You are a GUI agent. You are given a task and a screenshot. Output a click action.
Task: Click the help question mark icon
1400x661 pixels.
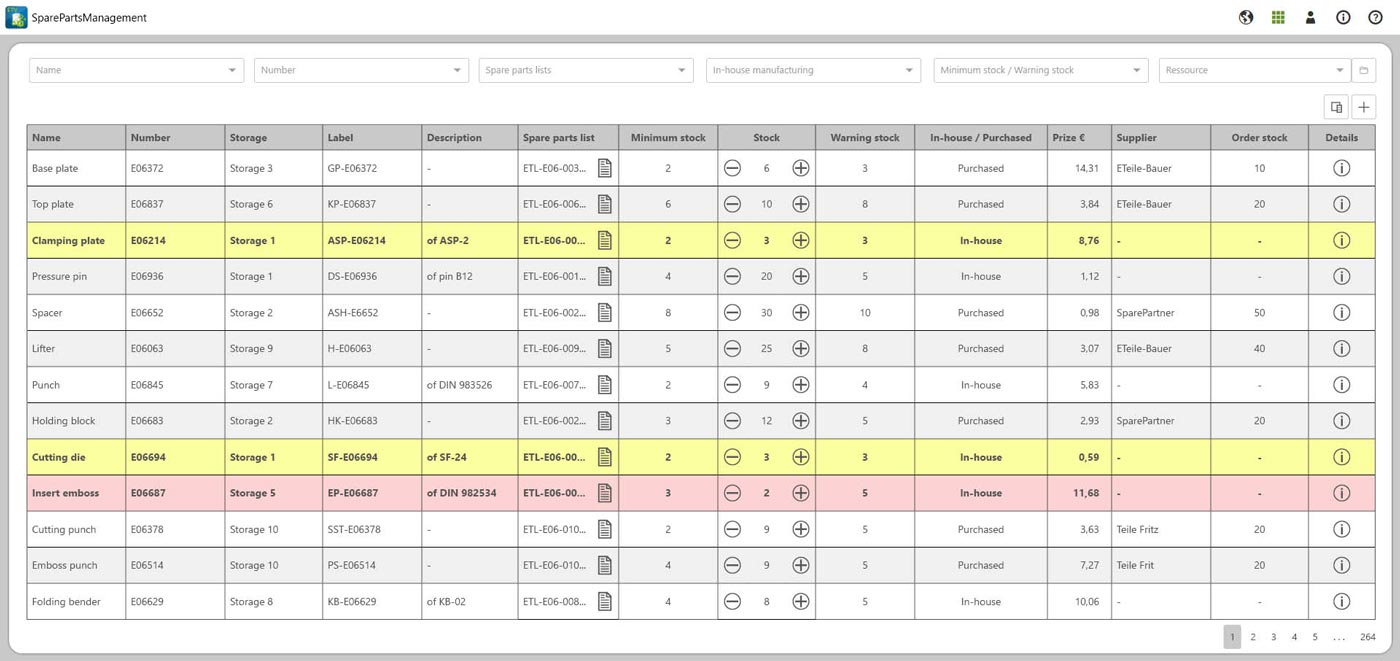(1375, 17)
